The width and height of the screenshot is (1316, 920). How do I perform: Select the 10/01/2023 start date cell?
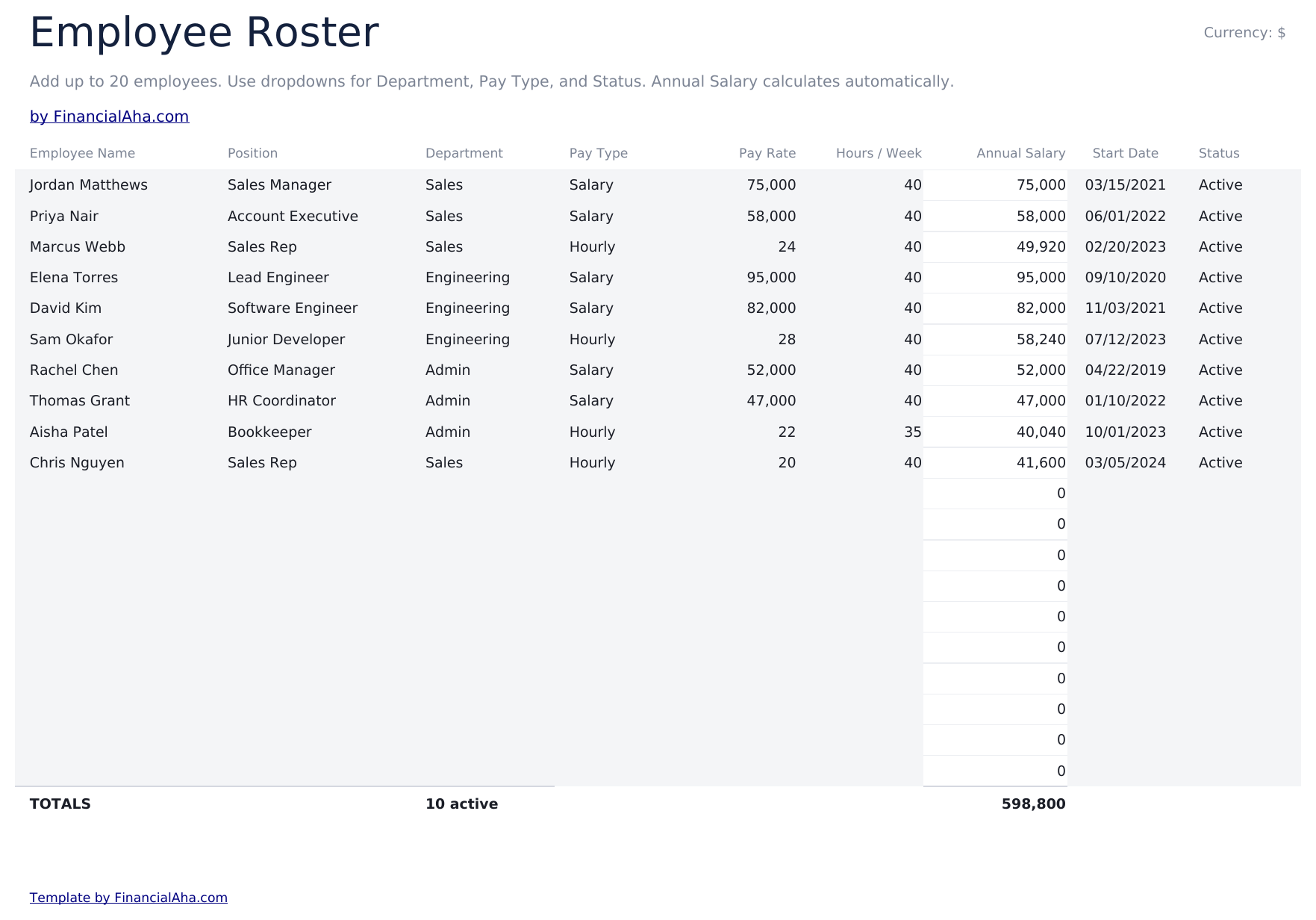(x=1126, y=432)
